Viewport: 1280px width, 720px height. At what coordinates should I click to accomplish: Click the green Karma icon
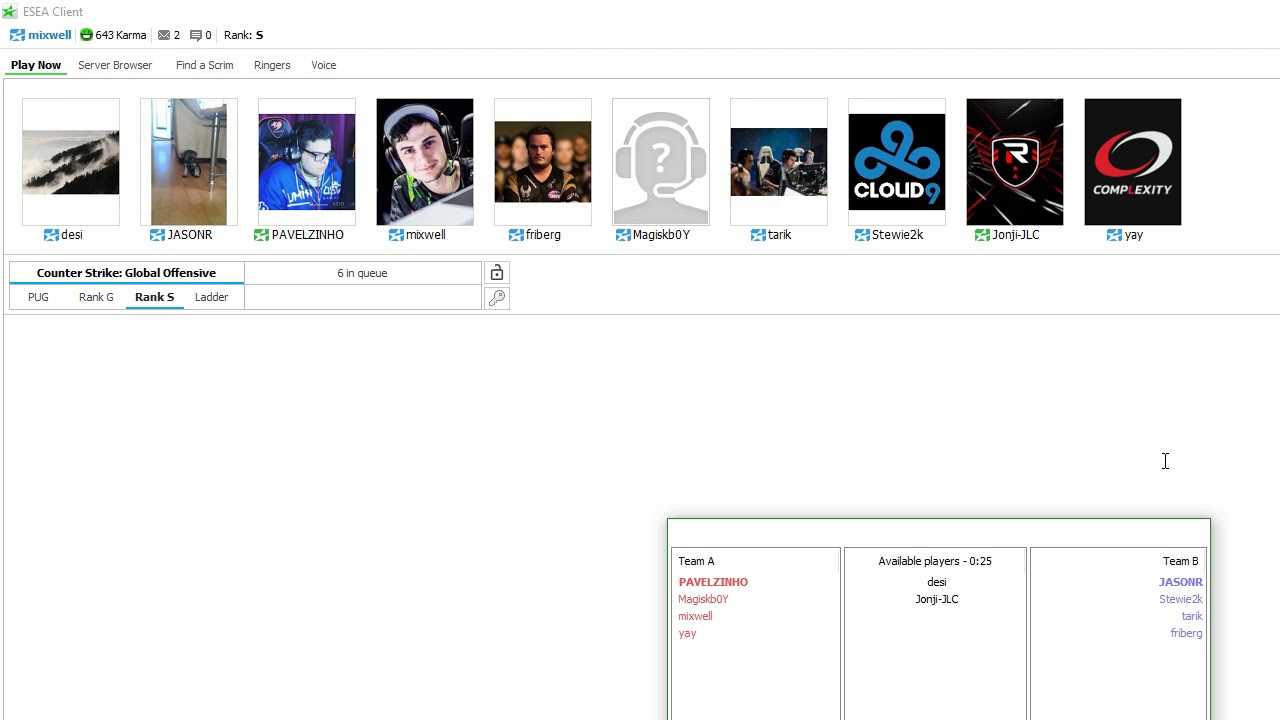86,35
